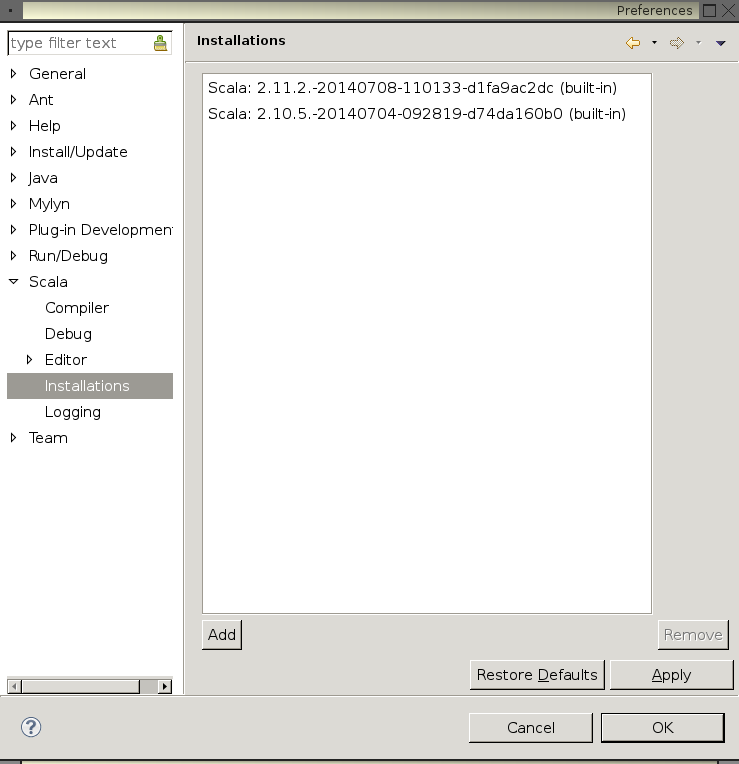Click the forward navigation arrow icon
The height and width of the screenshot is (764, 739).
[677, 43]
